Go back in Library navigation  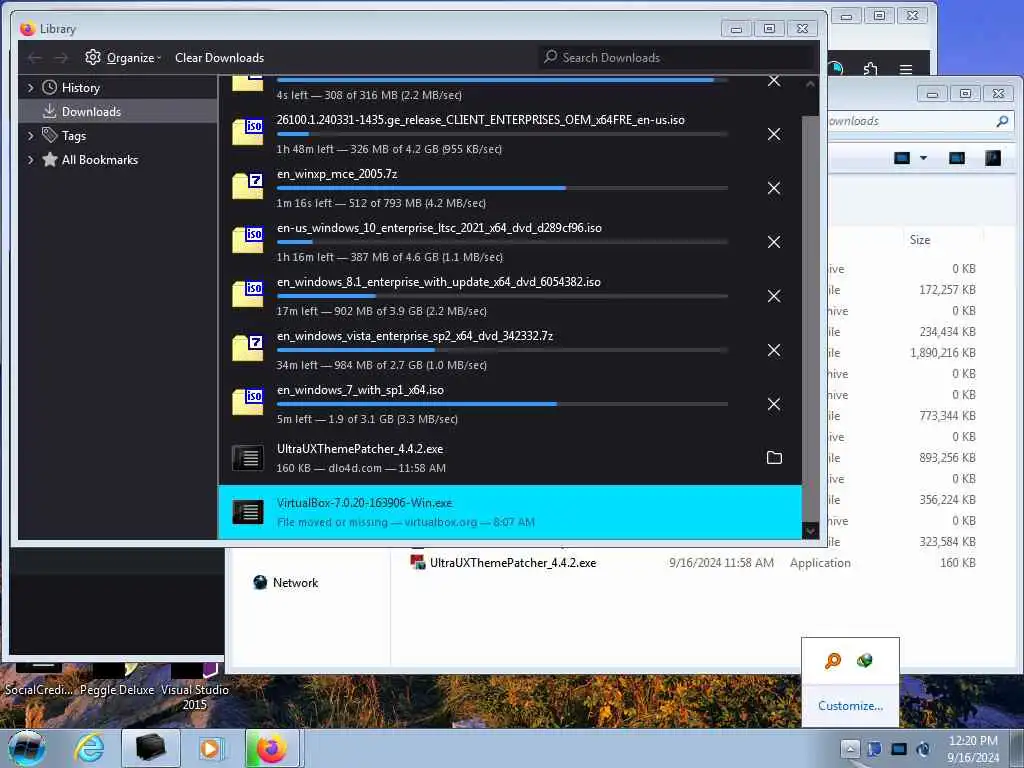(x=35, y=58)
